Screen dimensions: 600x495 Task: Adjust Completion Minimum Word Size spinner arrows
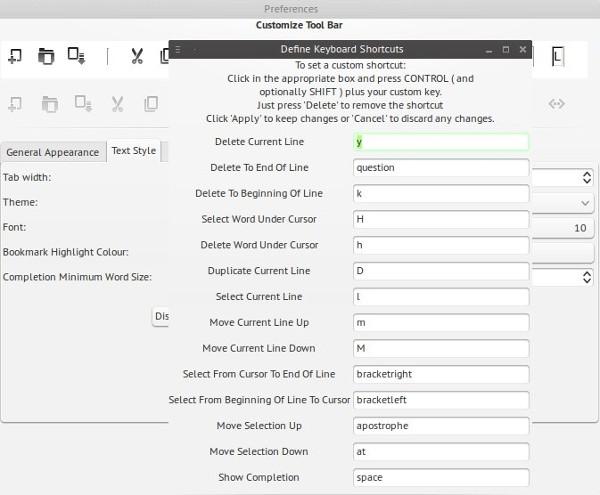[x=587, y=277]
